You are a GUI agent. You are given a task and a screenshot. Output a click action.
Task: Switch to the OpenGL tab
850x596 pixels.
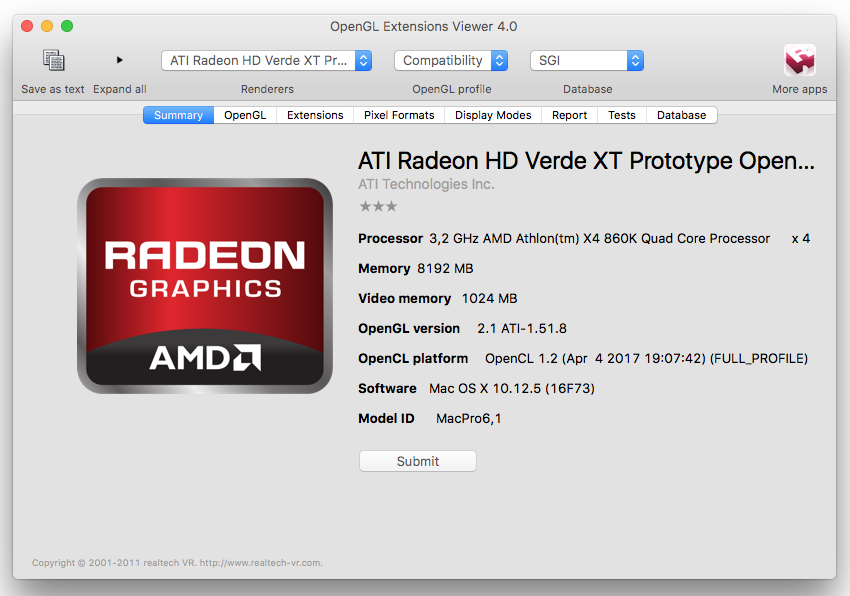coord(245,115)
